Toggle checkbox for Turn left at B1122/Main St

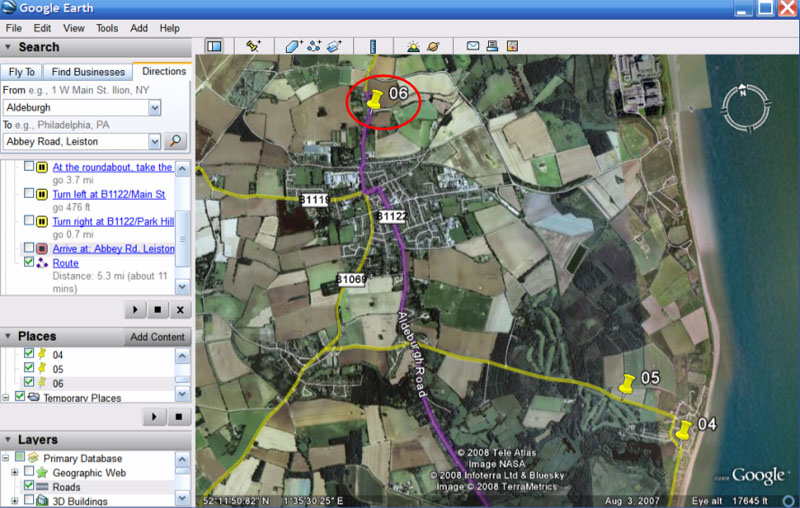29,193
